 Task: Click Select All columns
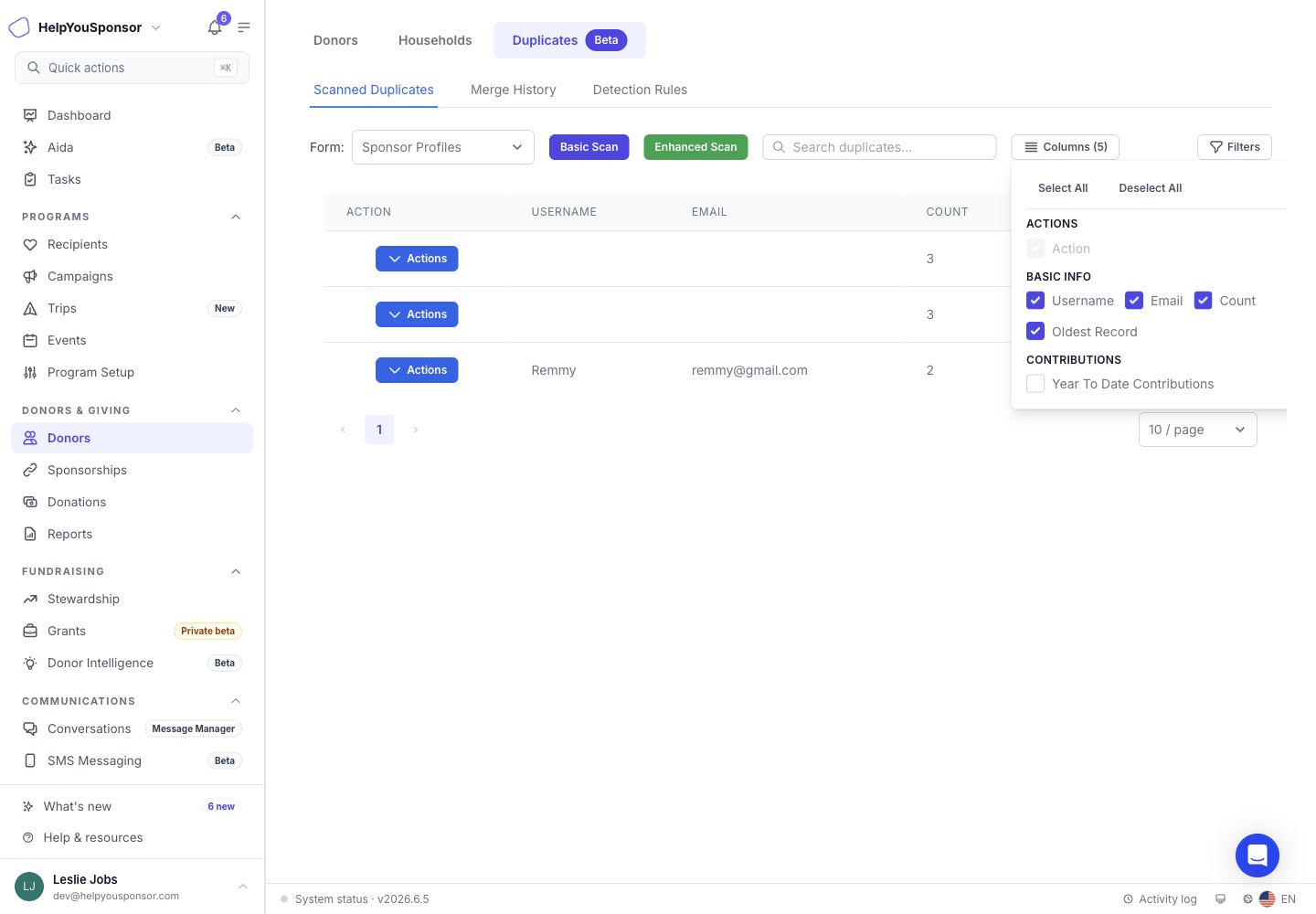click(x=1063, y=188)
